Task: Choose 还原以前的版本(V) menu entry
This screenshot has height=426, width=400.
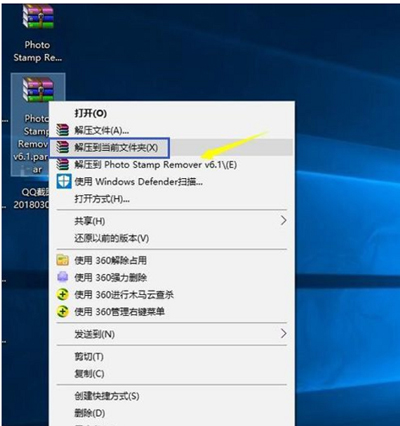Action: (171, 238)
